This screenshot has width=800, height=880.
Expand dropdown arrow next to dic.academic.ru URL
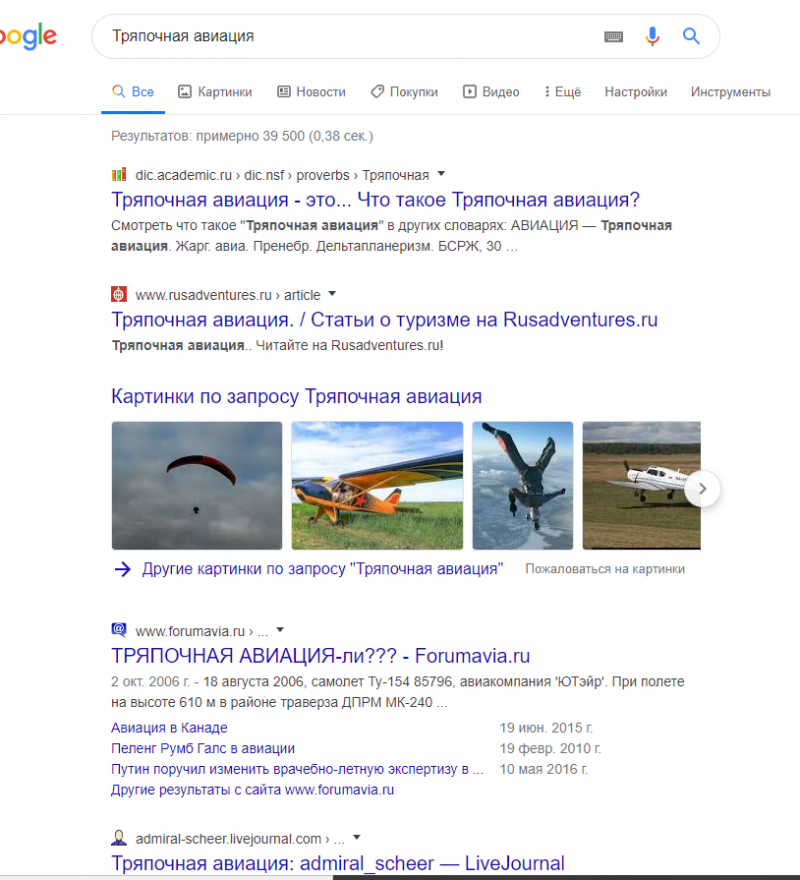(x=441, y=174)
